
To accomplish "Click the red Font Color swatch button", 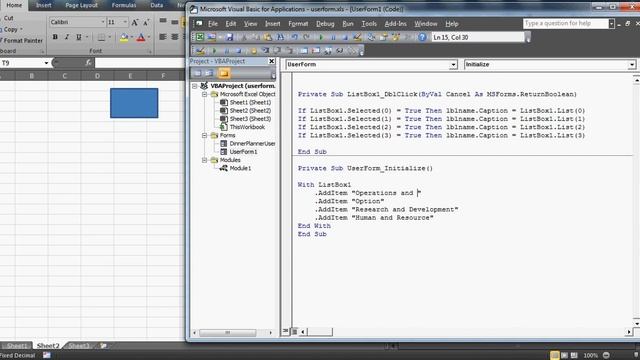I will tap(141, 38).
